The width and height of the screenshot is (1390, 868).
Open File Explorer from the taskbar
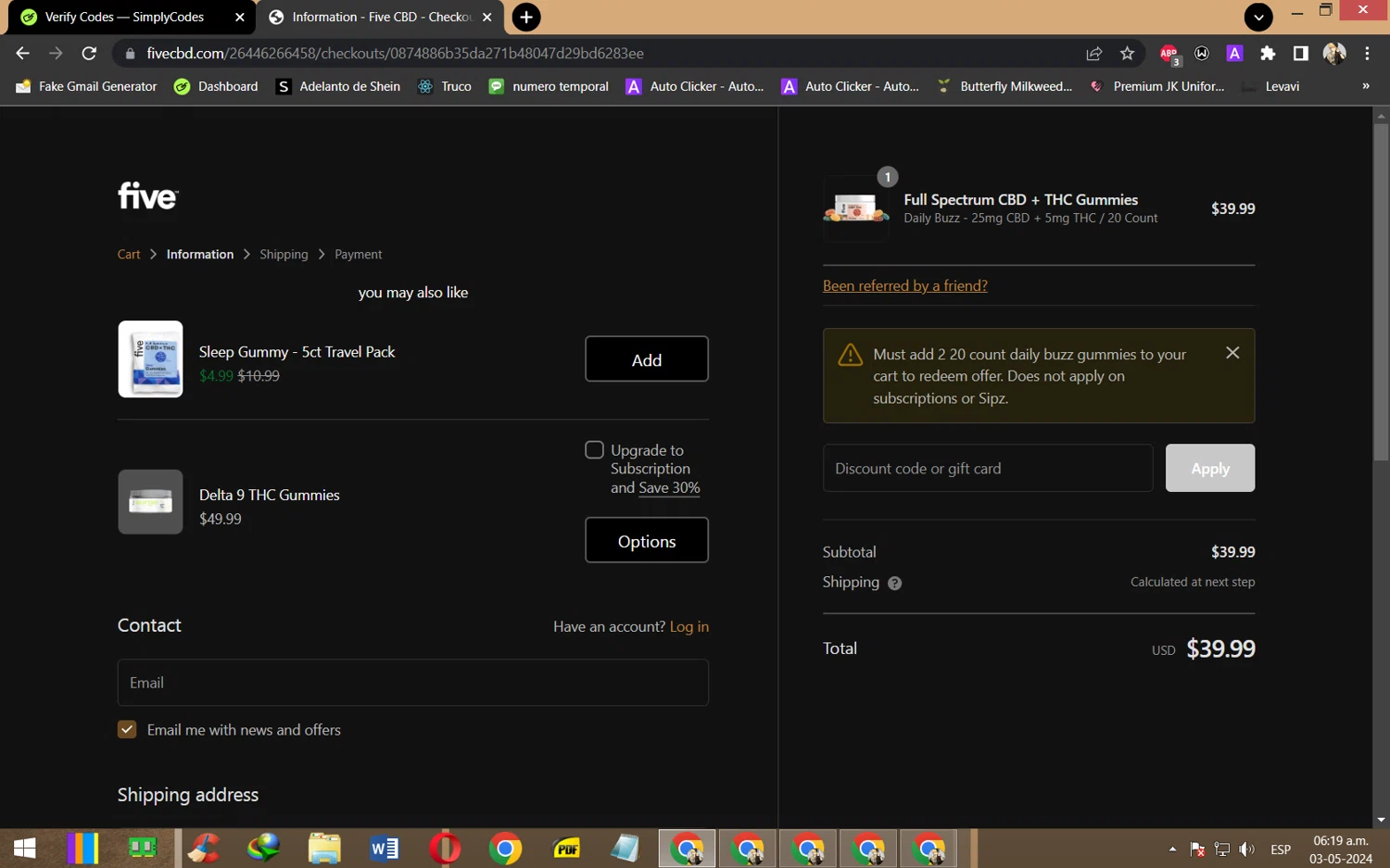click(324, 848)
